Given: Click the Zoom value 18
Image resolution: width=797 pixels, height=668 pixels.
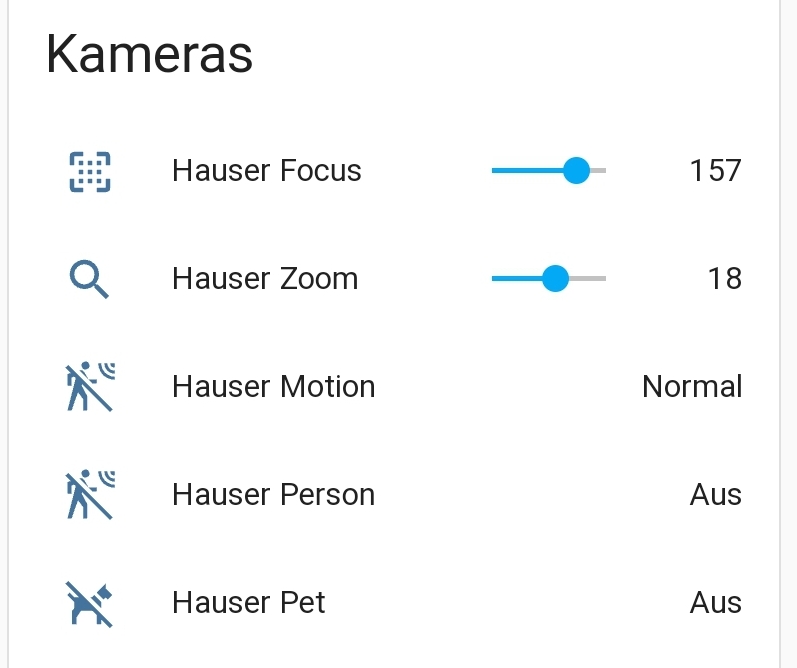Looking at the screenshot, I should pos(724,279).
